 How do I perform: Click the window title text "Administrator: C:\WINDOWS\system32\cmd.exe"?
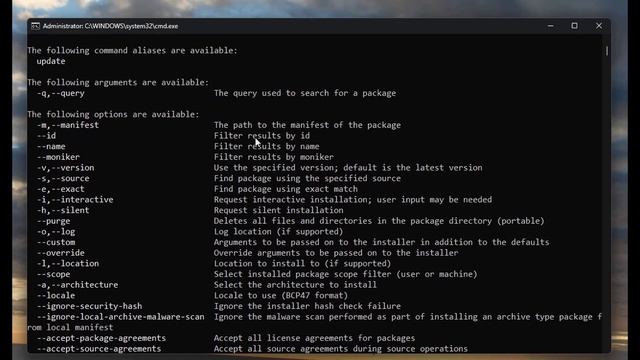pyautogui.click(x=110, y=26)
